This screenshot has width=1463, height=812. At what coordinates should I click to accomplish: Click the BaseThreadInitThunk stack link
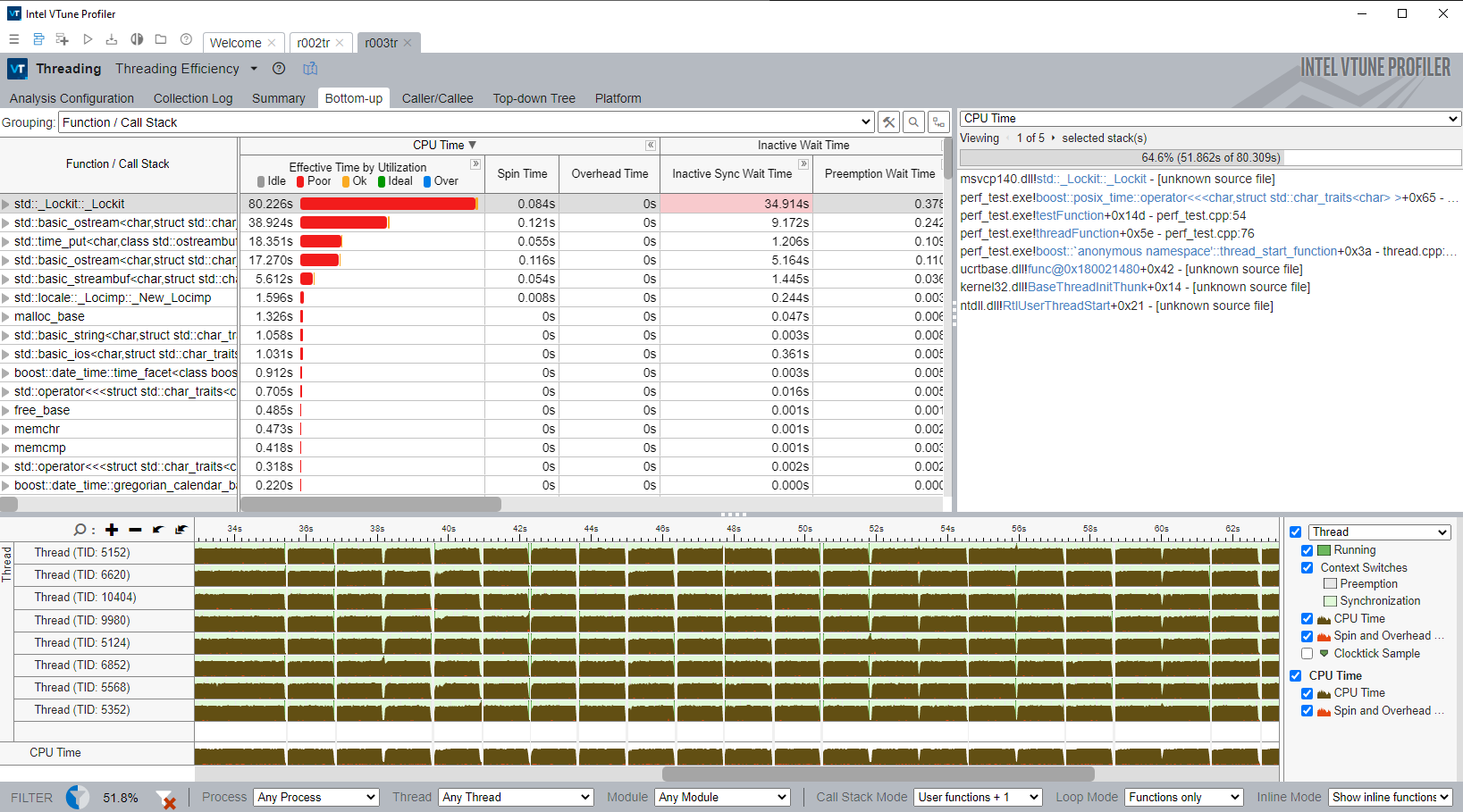1088,287
